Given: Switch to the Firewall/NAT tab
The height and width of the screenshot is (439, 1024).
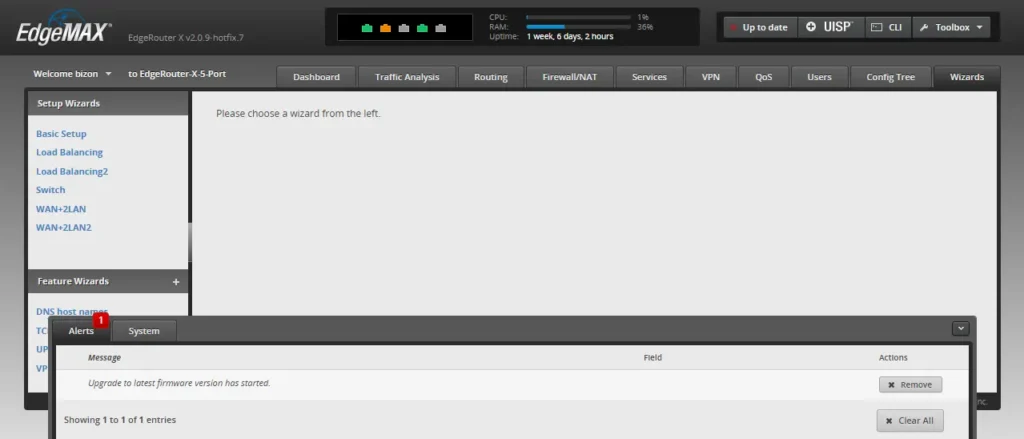Looking at the screenshot, I should click(x=569, y=77).
